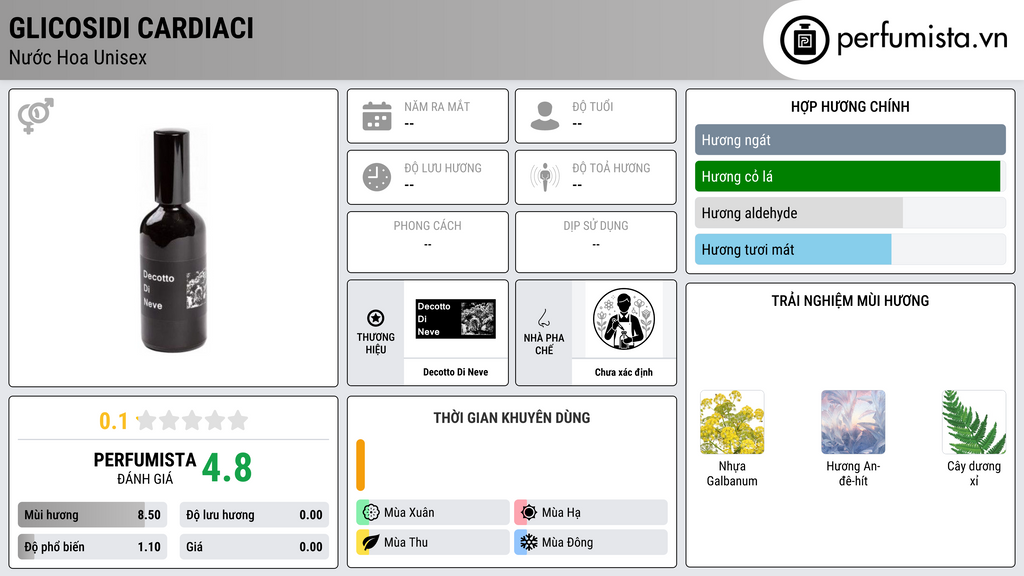The height and width of the screenshot is (576, 1024).
Task: Click the blue Hương tươi mát accord bar
Action: pyautogui.click(x=793, y=249)
